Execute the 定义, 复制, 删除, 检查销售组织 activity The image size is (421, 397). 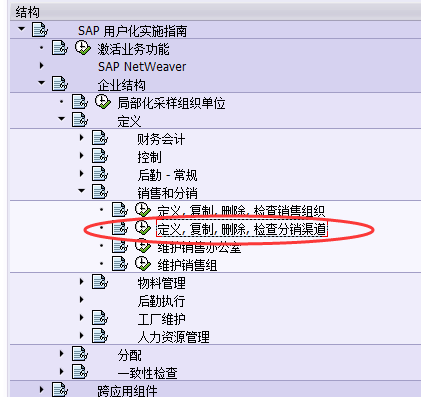coord(142,210)
